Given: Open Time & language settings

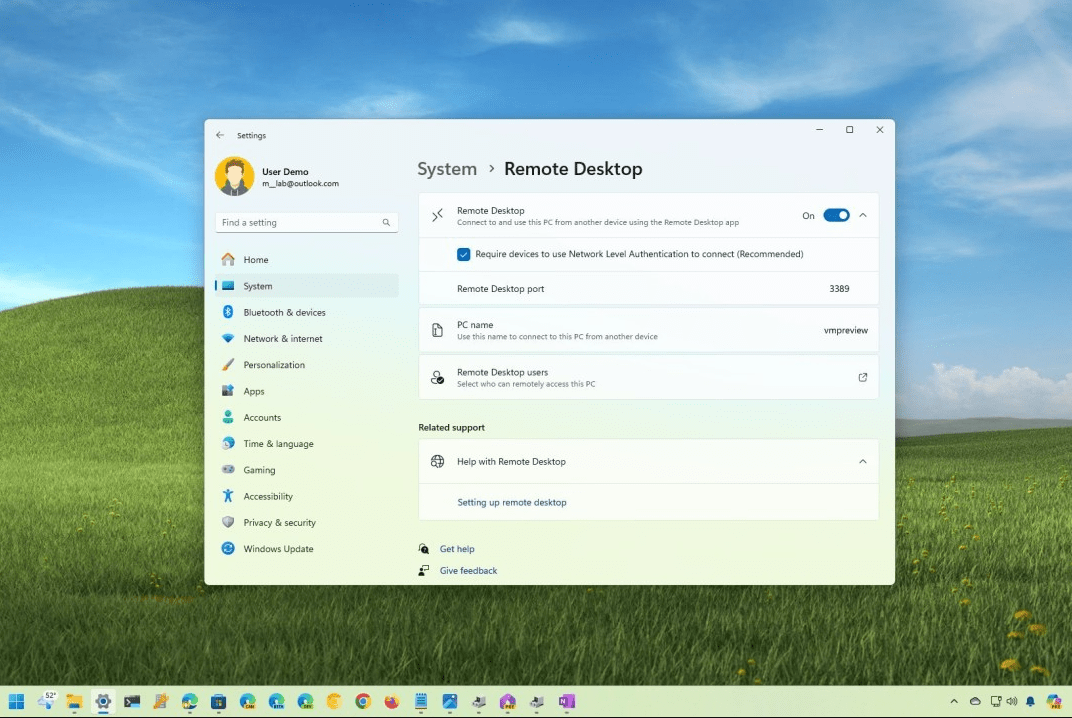Looking at the screenshot, I should tap(306, 444).
